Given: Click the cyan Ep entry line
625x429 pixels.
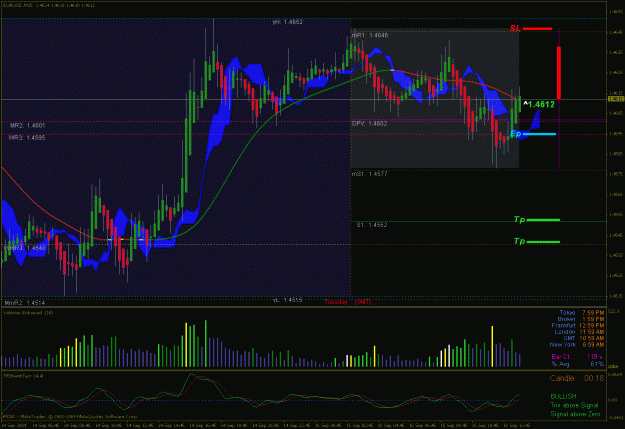Looking at the screenshot, I should click(x=539, y=134).
